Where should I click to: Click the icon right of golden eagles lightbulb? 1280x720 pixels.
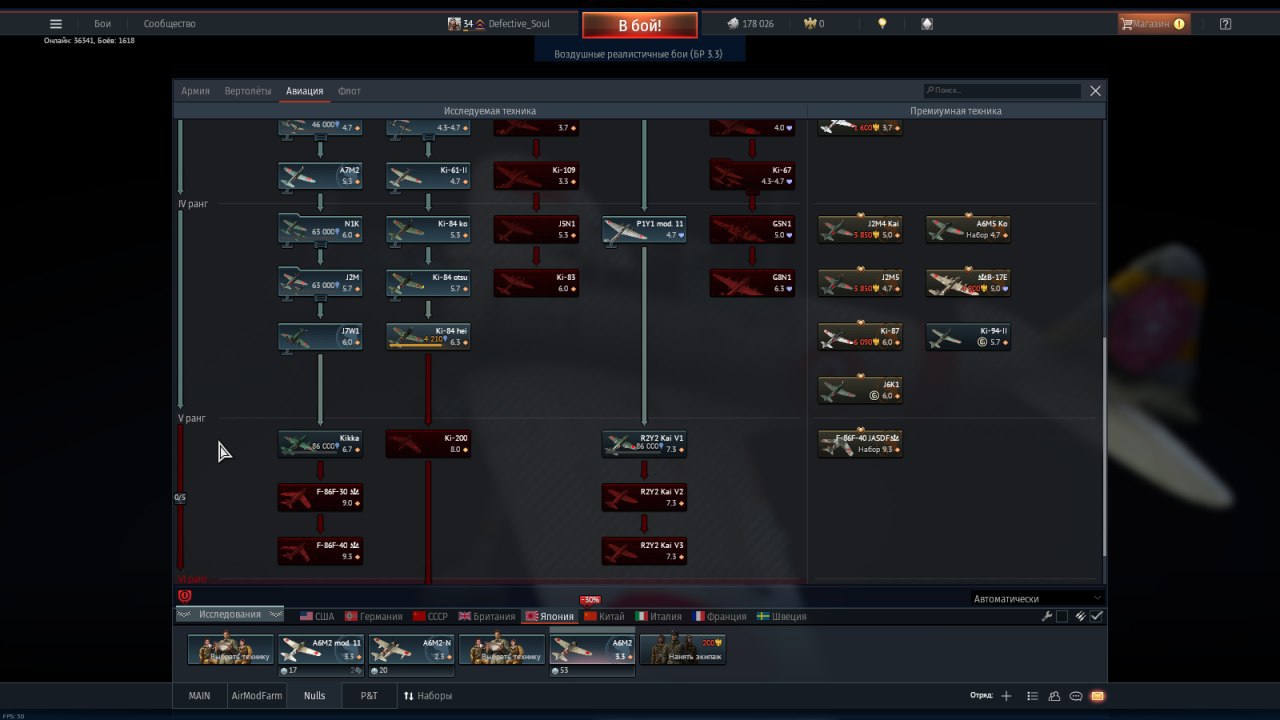coord(927,24)
